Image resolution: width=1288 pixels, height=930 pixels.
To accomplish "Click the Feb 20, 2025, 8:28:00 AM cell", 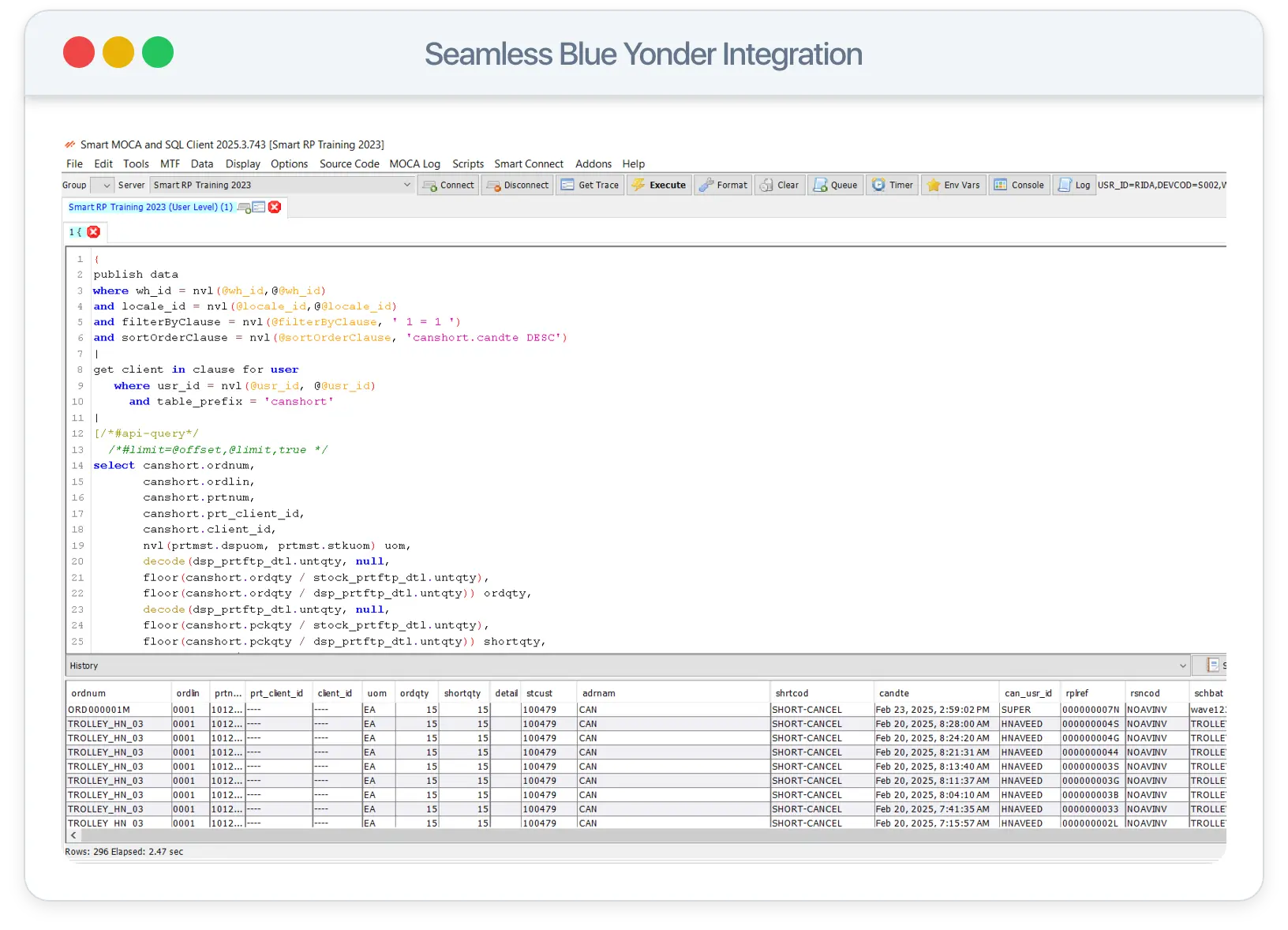I will point(936,724).
